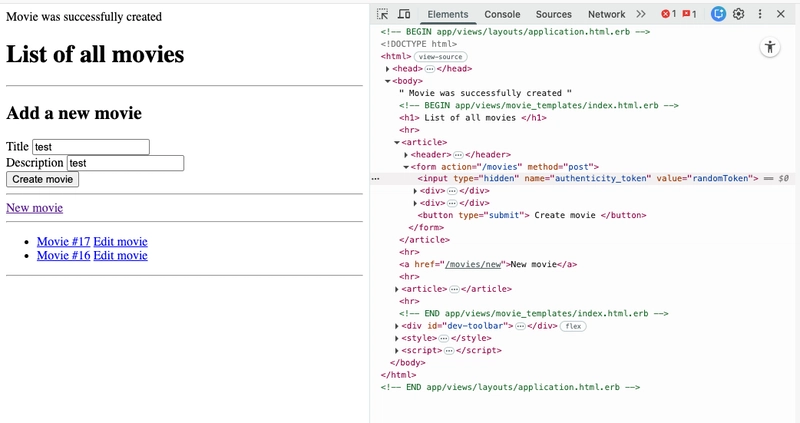Focus the Title input field
This screenshot has height=423, width=800.
point(91,147)
